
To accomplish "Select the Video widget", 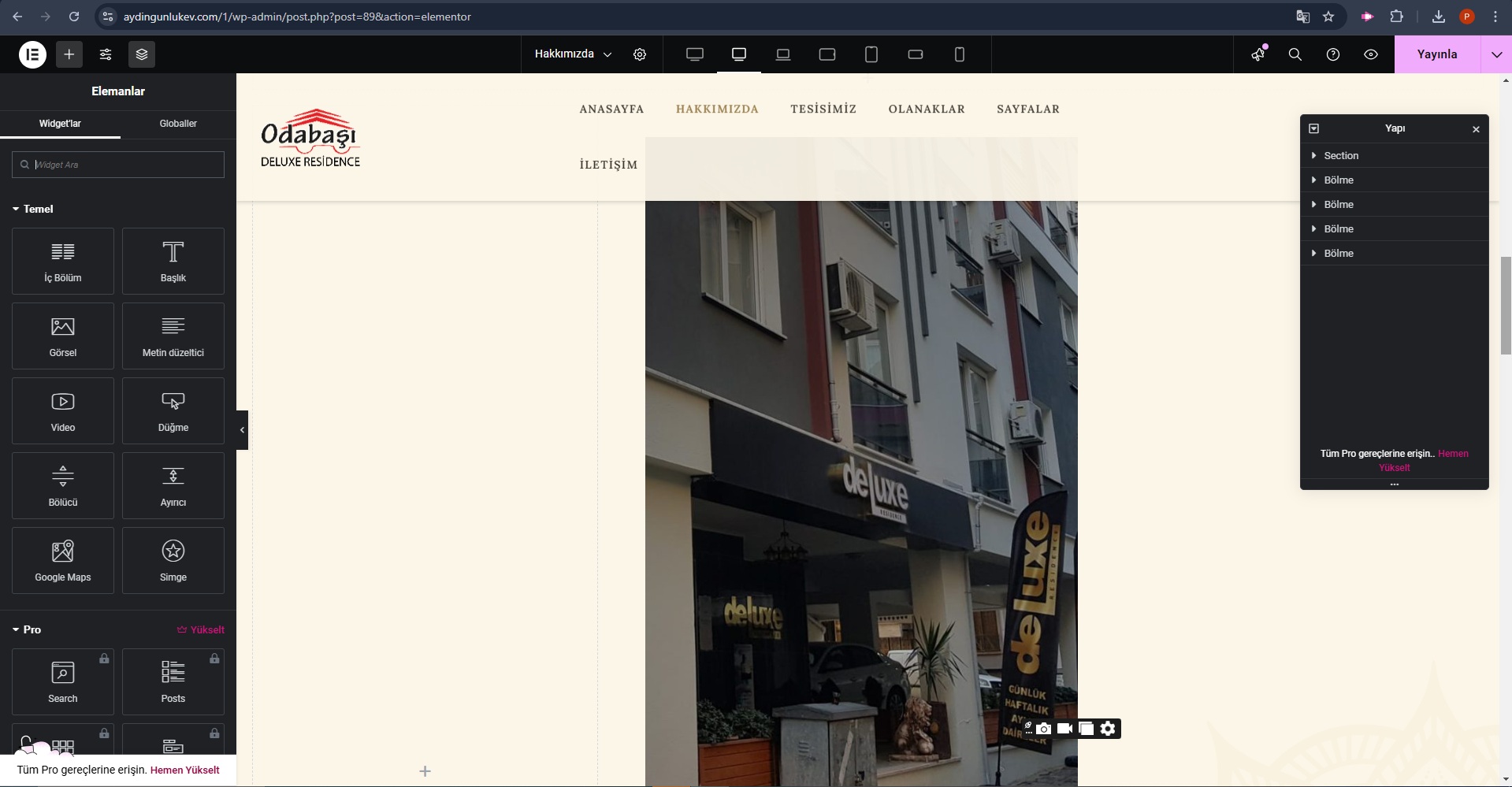I will coord(63,410).
